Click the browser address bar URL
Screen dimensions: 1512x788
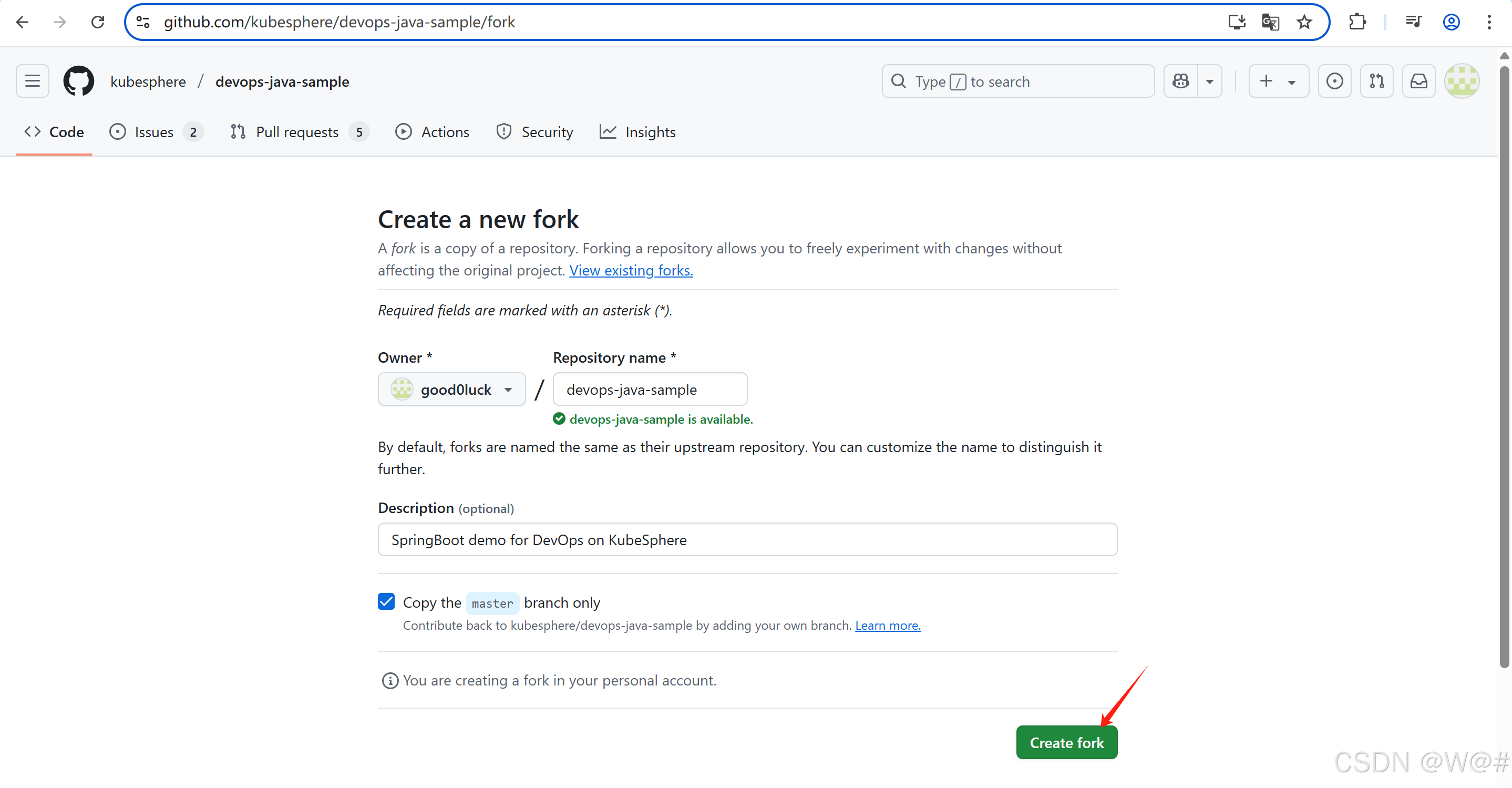pos(340,22)
